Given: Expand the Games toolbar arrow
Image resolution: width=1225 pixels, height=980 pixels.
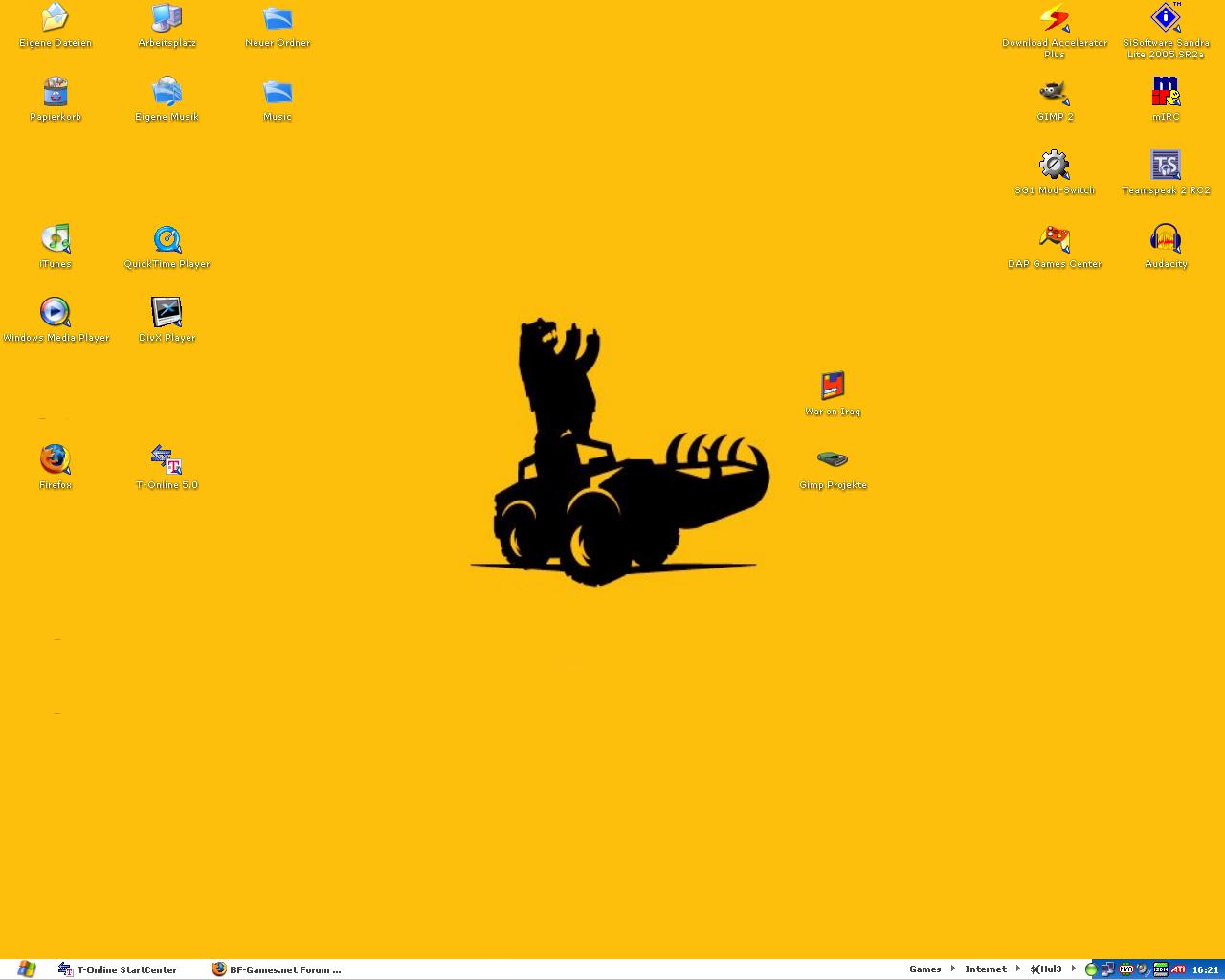Looking at the screenshot, I should (953, 969).
